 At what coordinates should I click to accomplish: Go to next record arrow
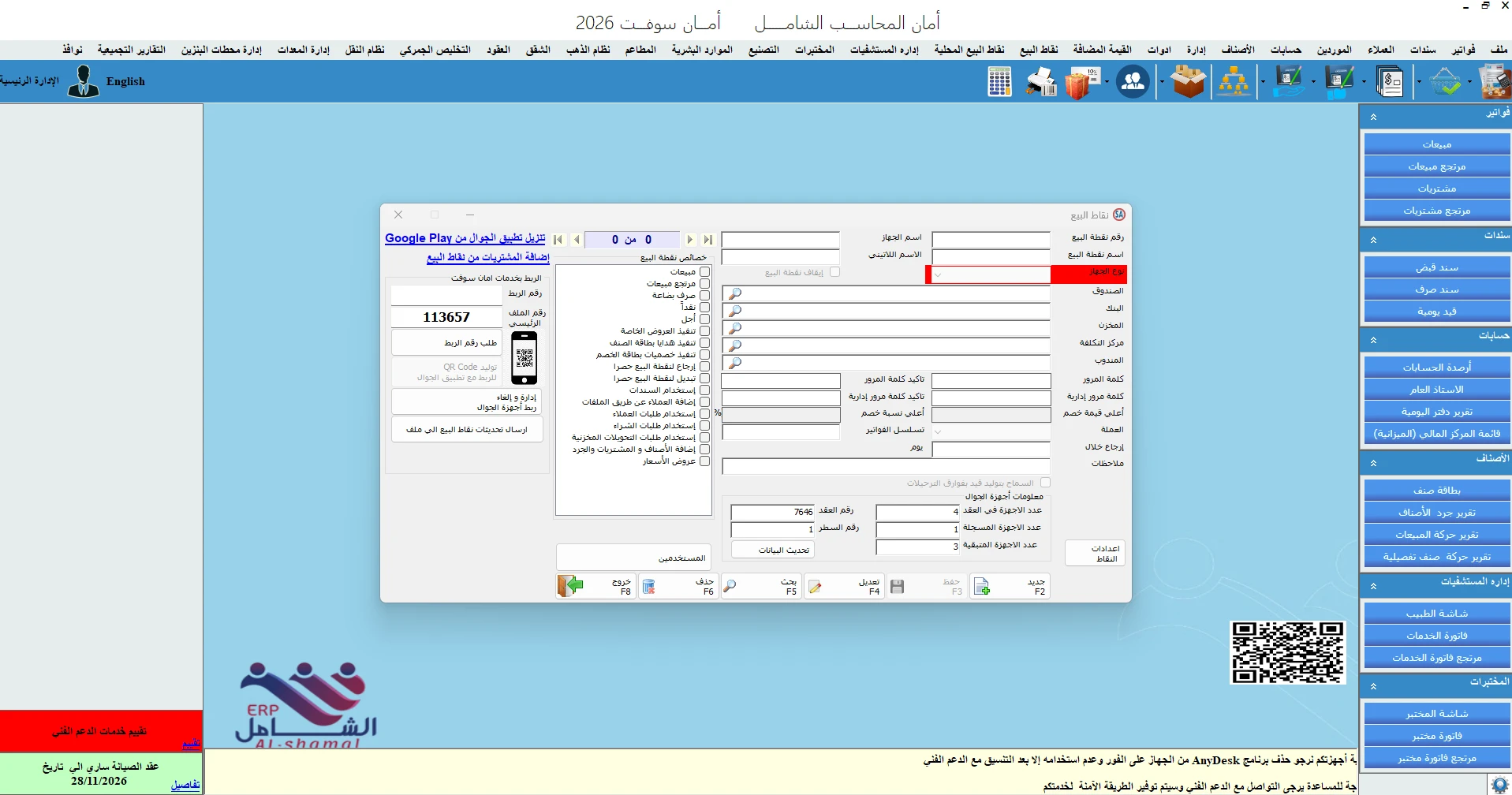pos(690,240)
